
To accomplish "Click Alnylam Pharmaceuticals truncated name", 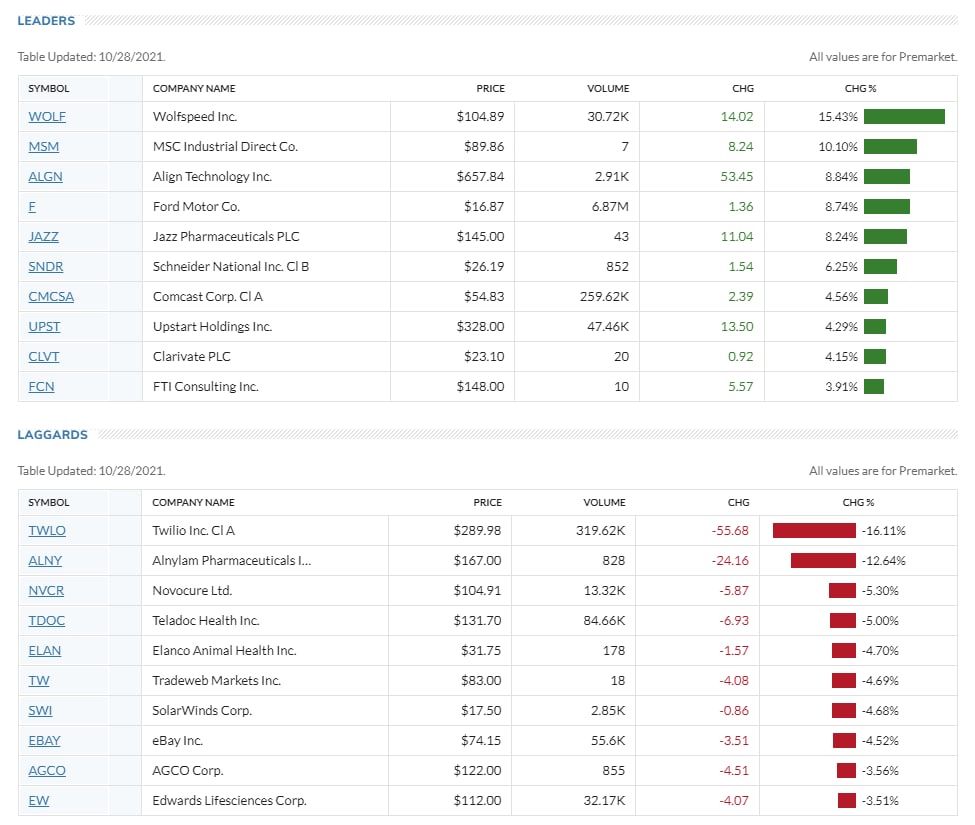I will (232, 561).
